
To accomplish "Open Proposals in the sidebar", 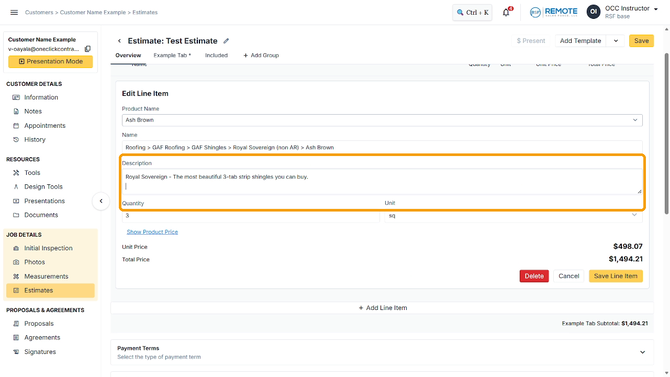I will coord(39,324).
